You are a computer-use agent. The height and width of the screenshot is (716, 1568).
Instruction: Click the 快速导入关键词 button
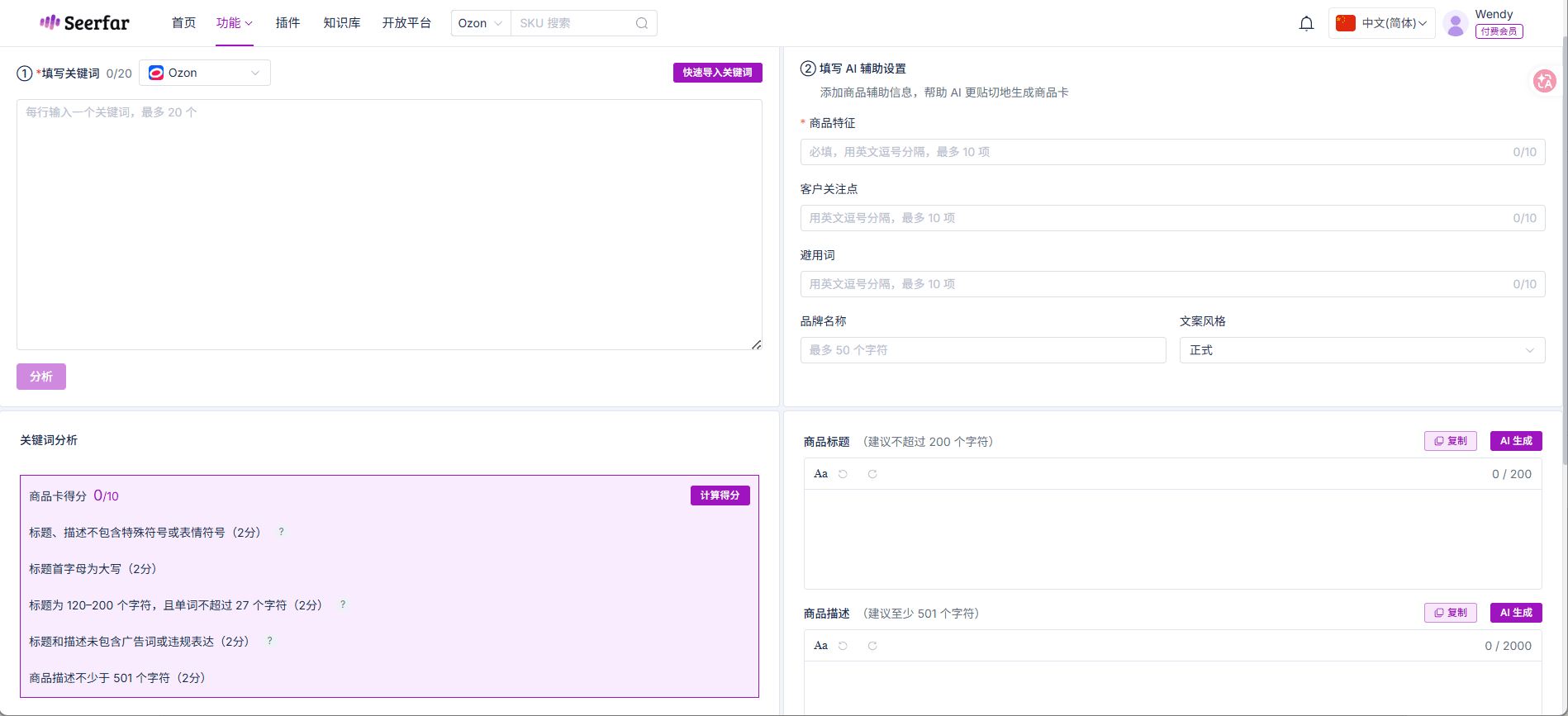coord(718,73)
